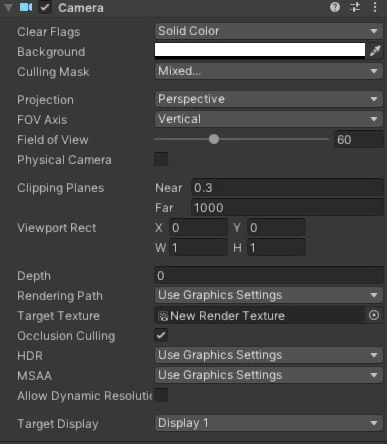The height and width of the screenshot is (444, 387).
Task: Click the Field of View slider handle
Action: click(x=214, y=139)
